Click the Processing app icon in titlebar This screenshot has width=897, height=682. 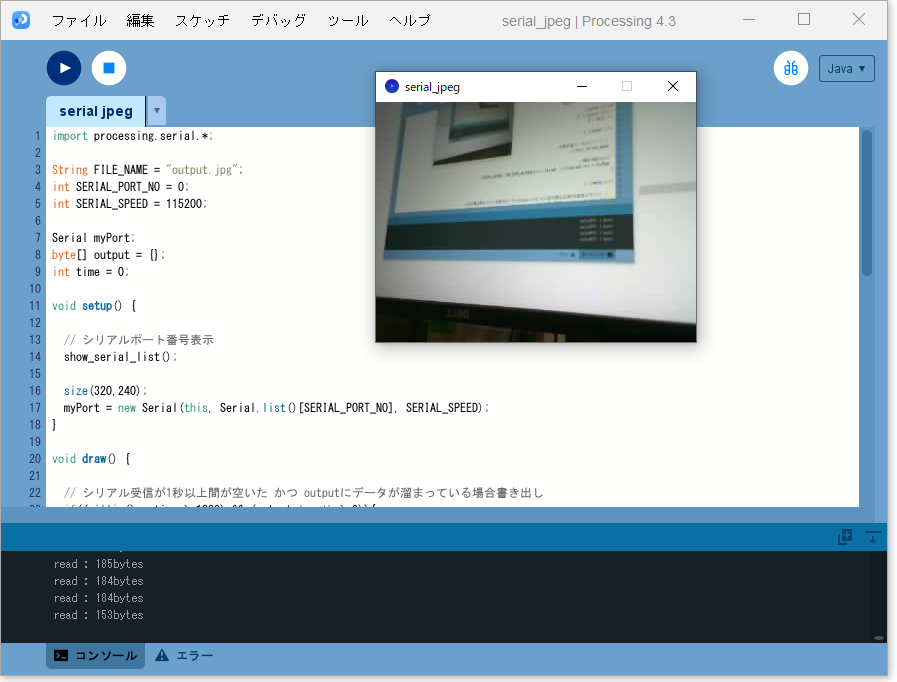tap(20, 20)
